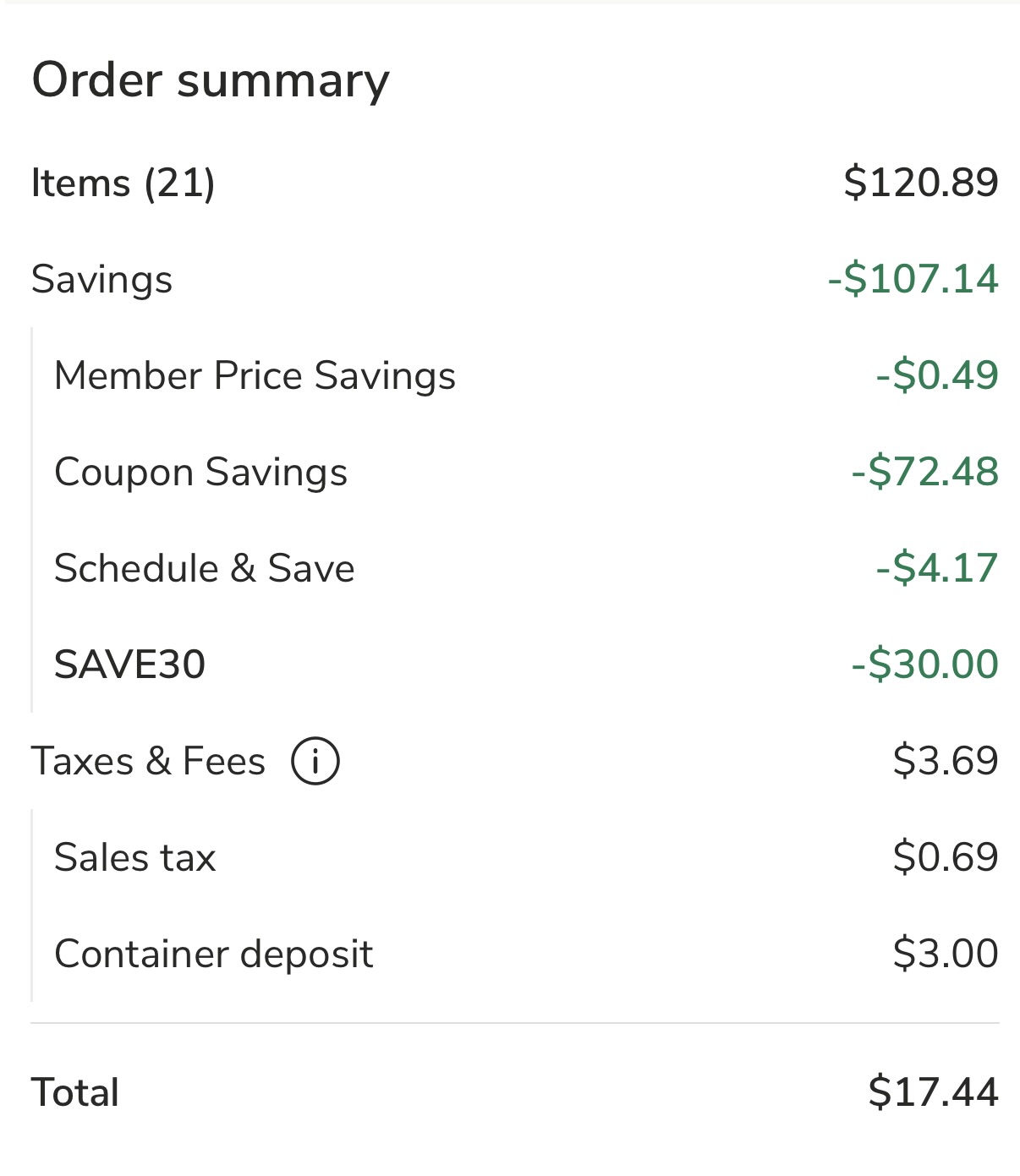Select the Items (21) label
Viewport: 1020px width, 1176px height.
(x=123, y=183)
